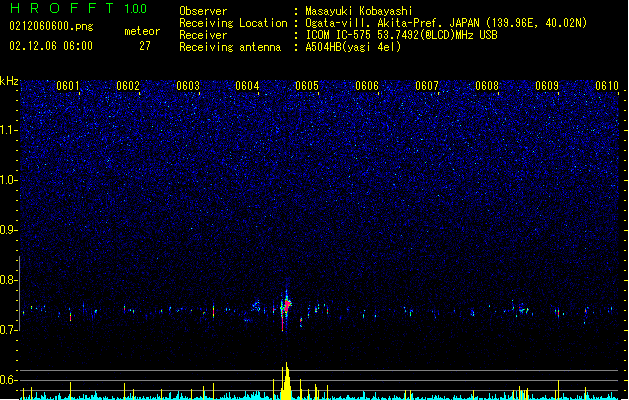The height and width of the screenshot is (400, 629).
Task: Click the 0609 time marker
Action: 547,86
